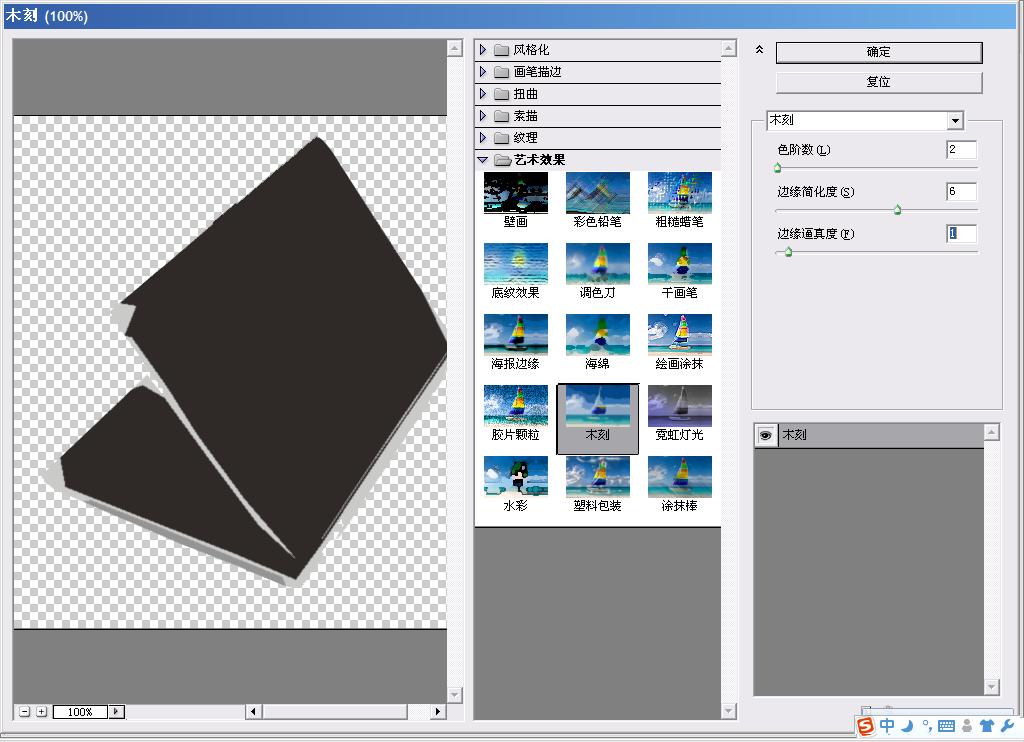Click the 边缘简化度 slider handle
1024x742 pixels.
point(897,210)
